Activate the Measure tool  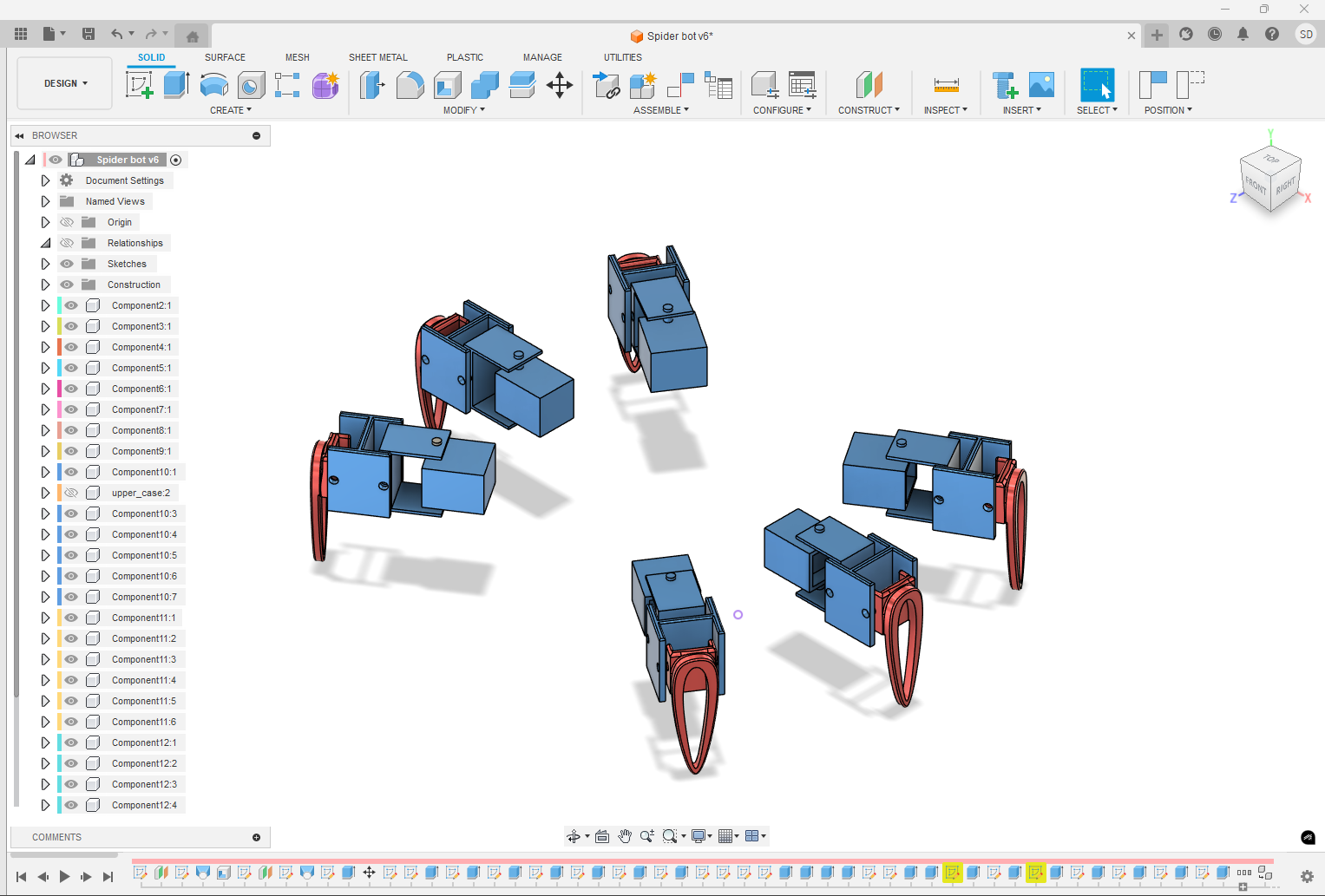(946, 85)
